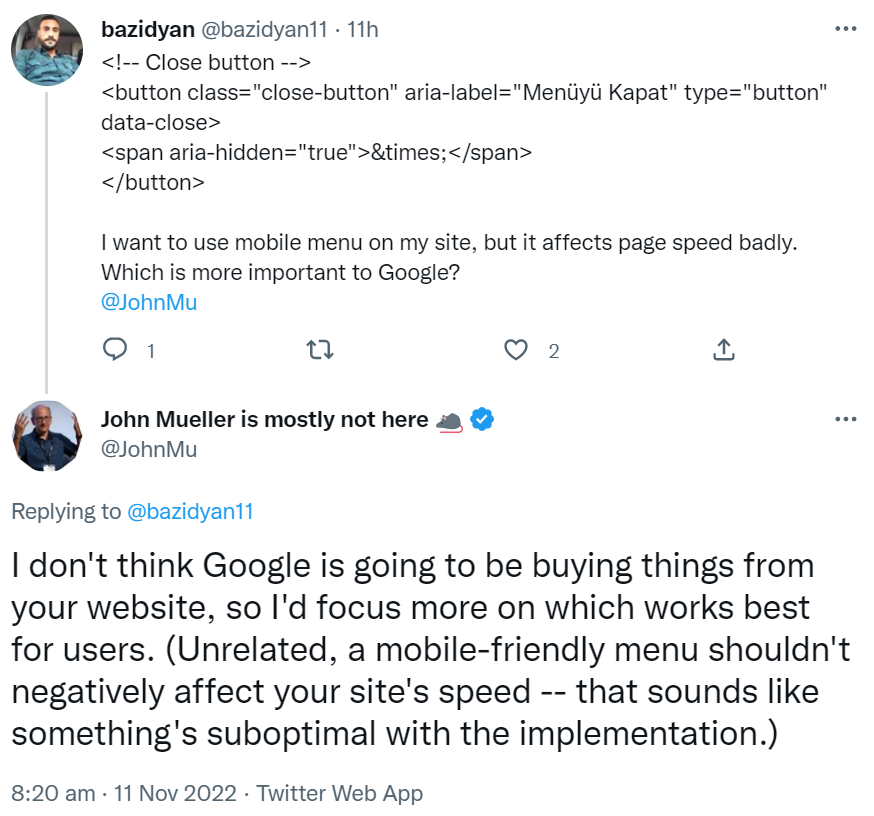Open the more options menu on John Mueller's reply
The height and width of the screenshot is (816, 874).
[846, 419]
